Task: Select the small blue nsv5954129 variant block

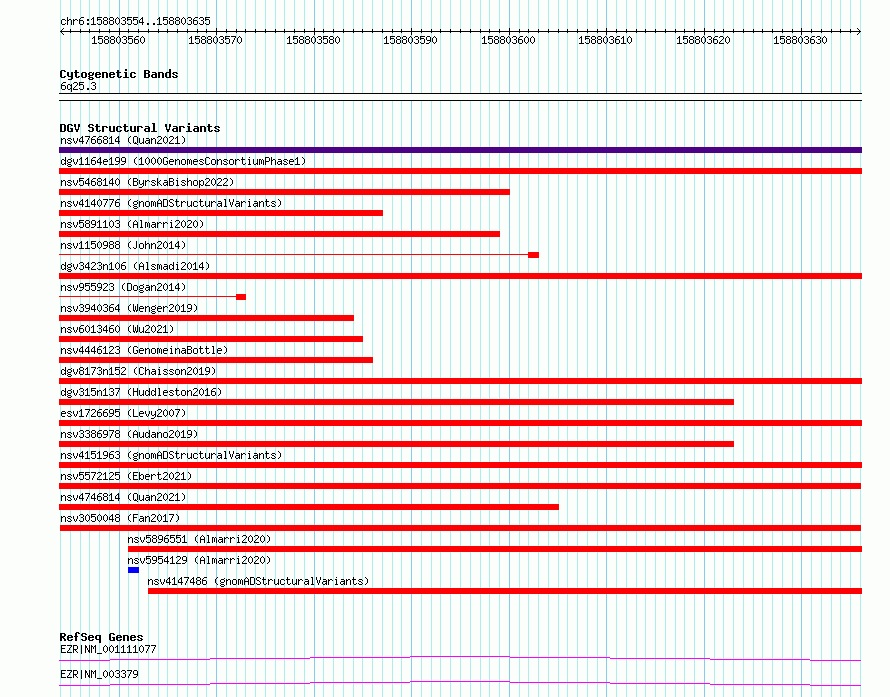Action: pyautogui.click(x=133, y=570)
